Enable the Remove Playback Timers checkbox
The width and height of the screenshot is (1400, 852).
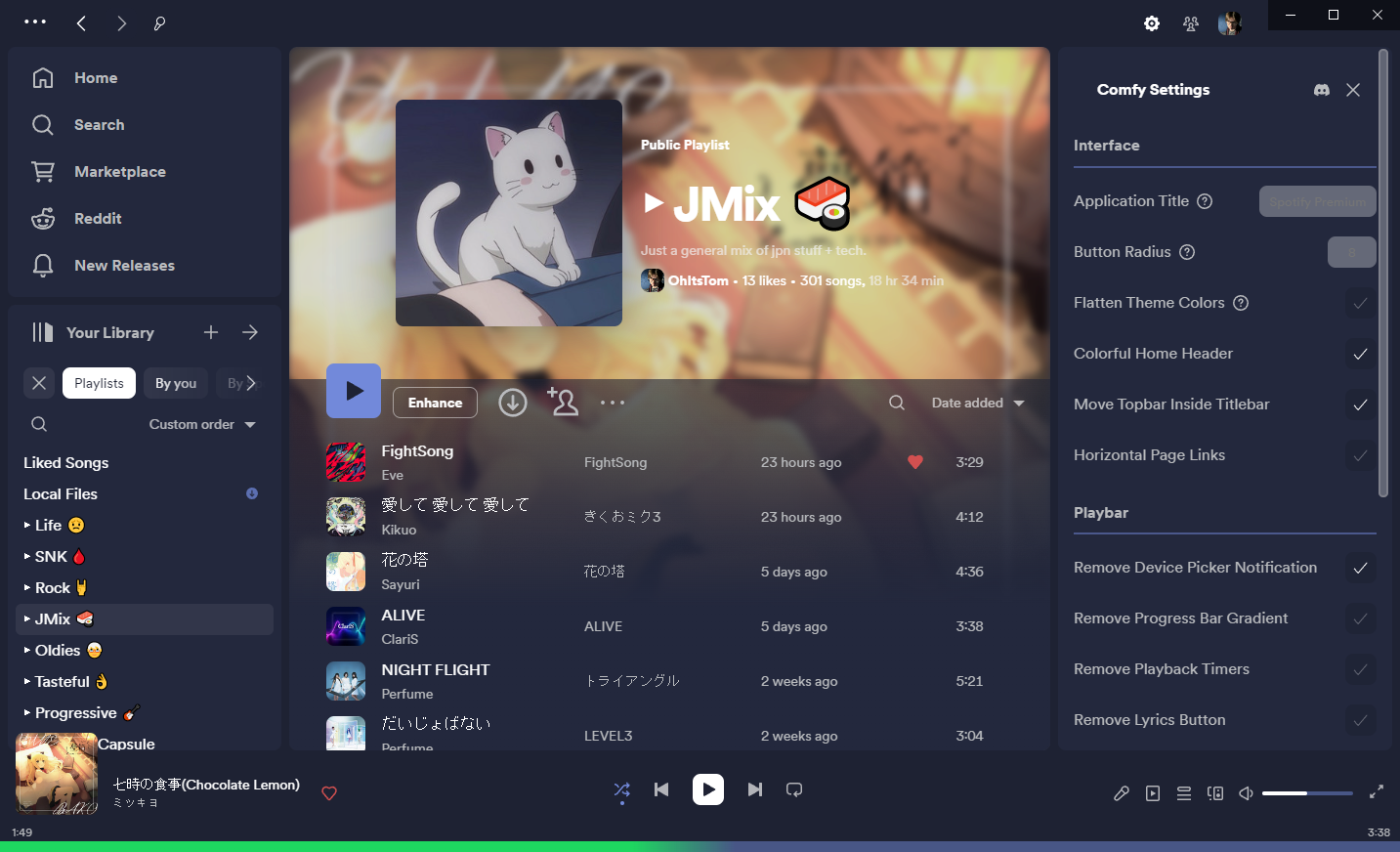click(1360, 669)
